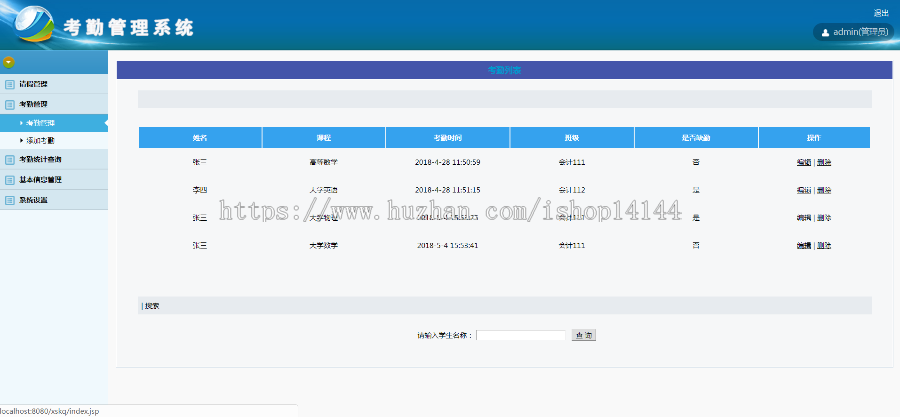The image size is (900, 417).
Task: Click the 操作 column header
Action: (814, 138)
